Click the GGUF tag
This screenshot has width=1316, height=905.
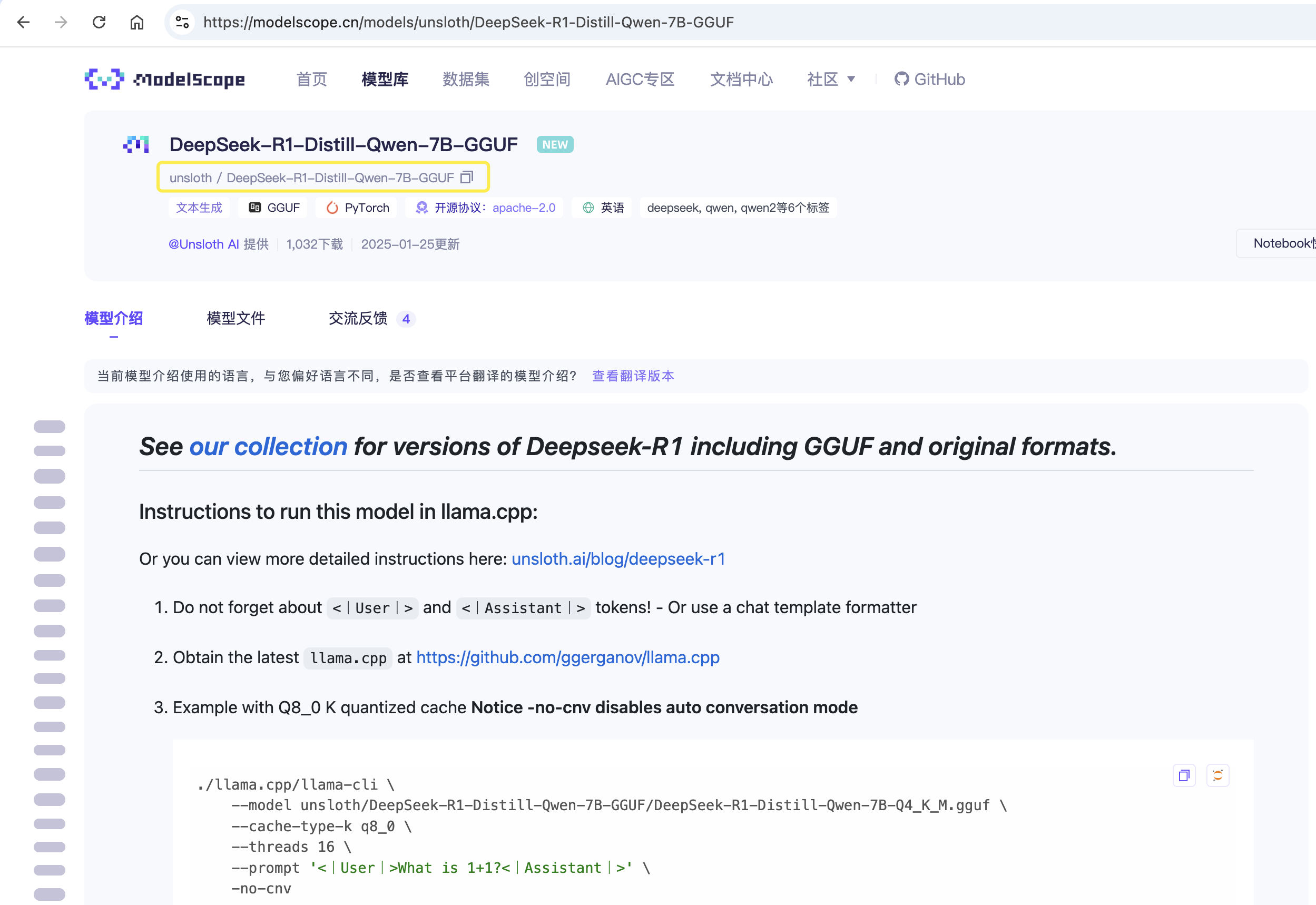pyautogui.click(x=274, y=208)
